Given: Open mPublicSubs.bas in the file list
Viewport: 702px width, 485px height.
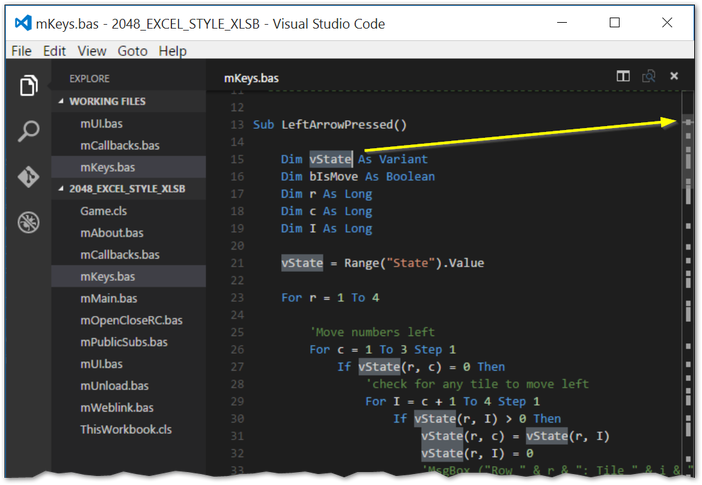Looking at the screenshot, I should 128,342.
